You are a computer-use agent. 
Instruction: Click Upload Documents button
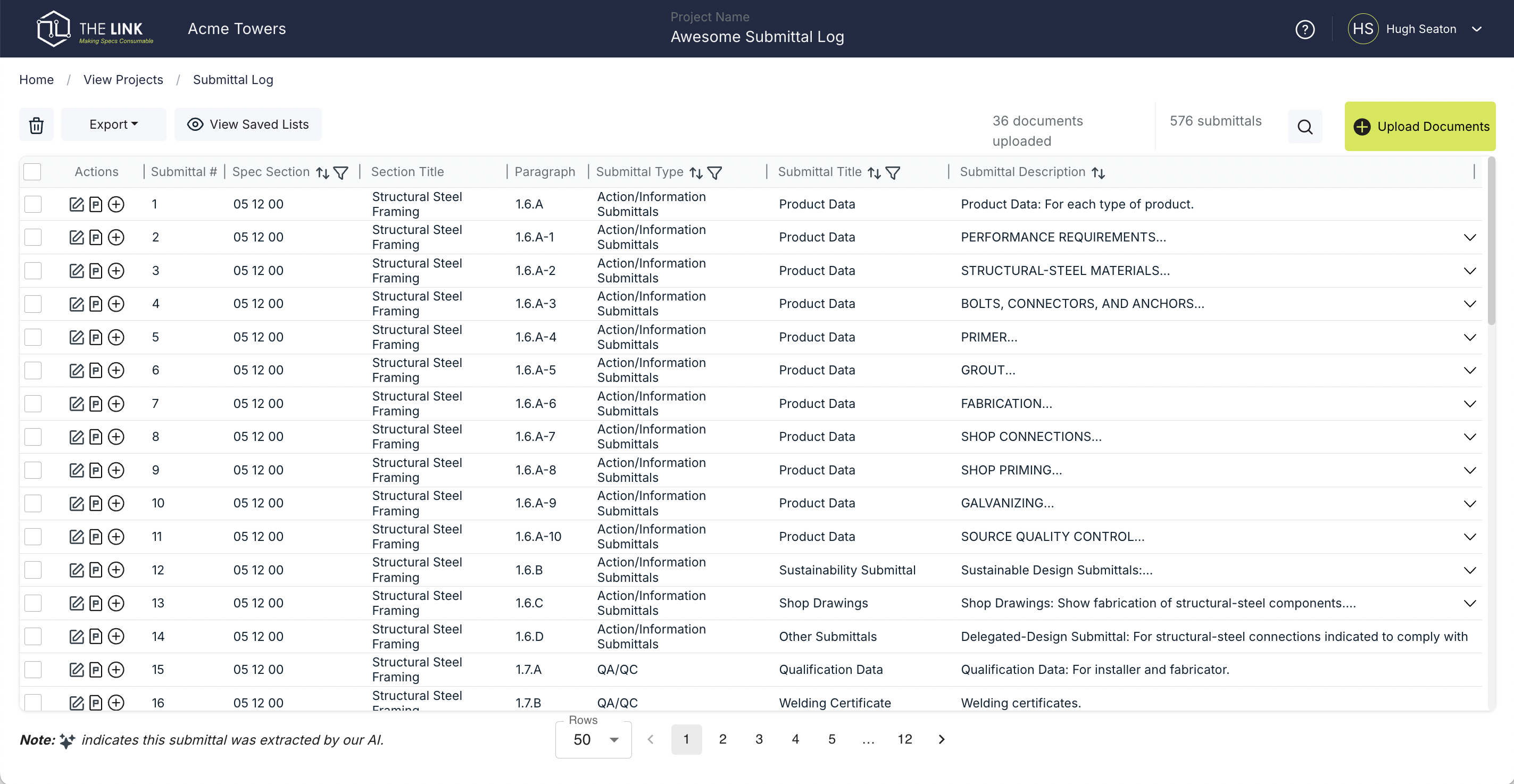point(1420,127)
